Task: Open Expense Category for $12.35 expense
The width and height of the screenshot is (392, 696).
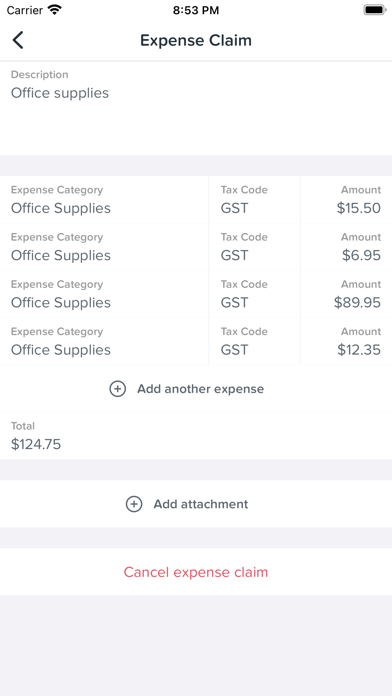Action: click(x=104, y=341)
